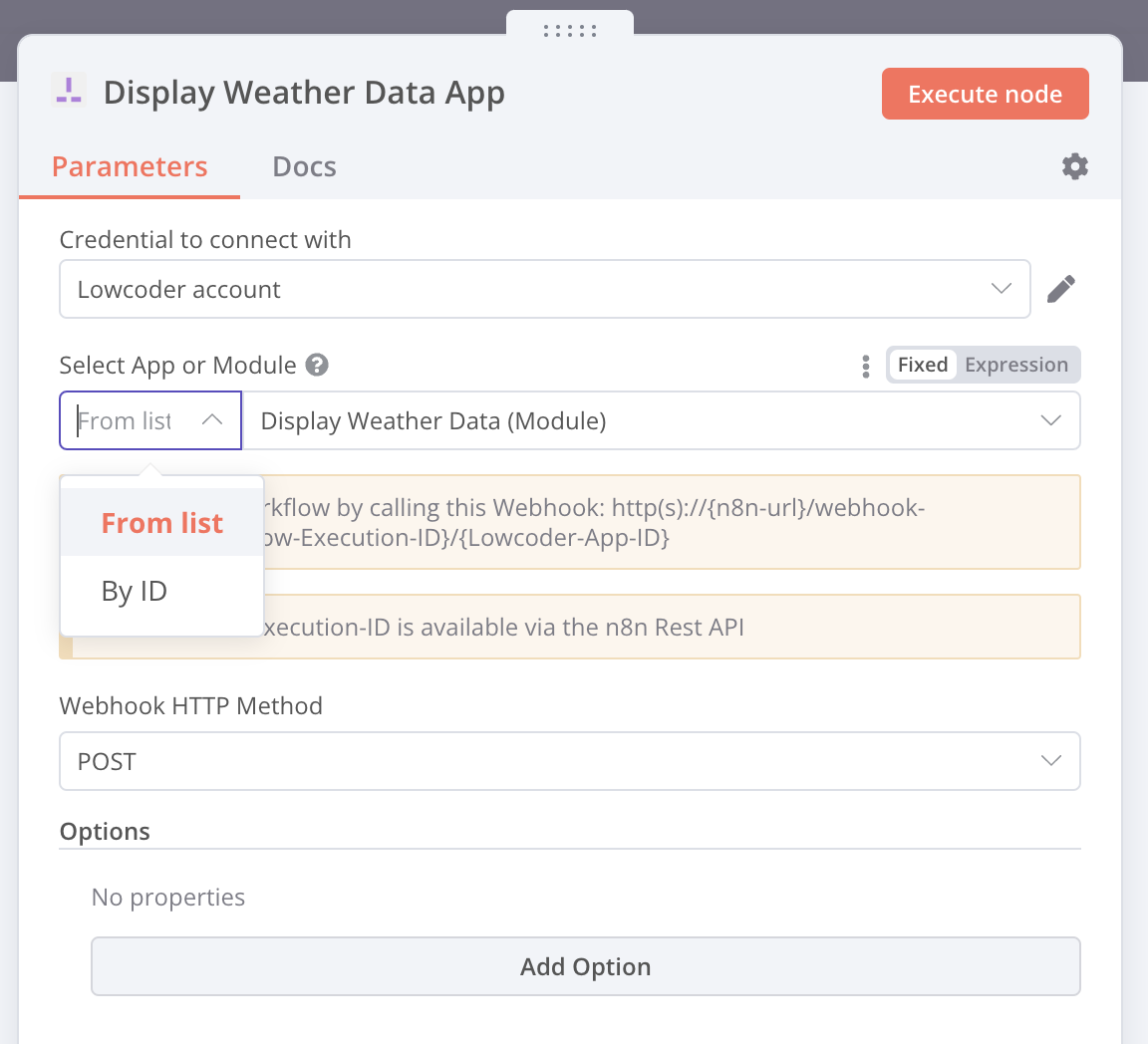Click the Add Option button
This screenshot has width=1148, height=1044.
pyautogui.click(x=585, y=966)
